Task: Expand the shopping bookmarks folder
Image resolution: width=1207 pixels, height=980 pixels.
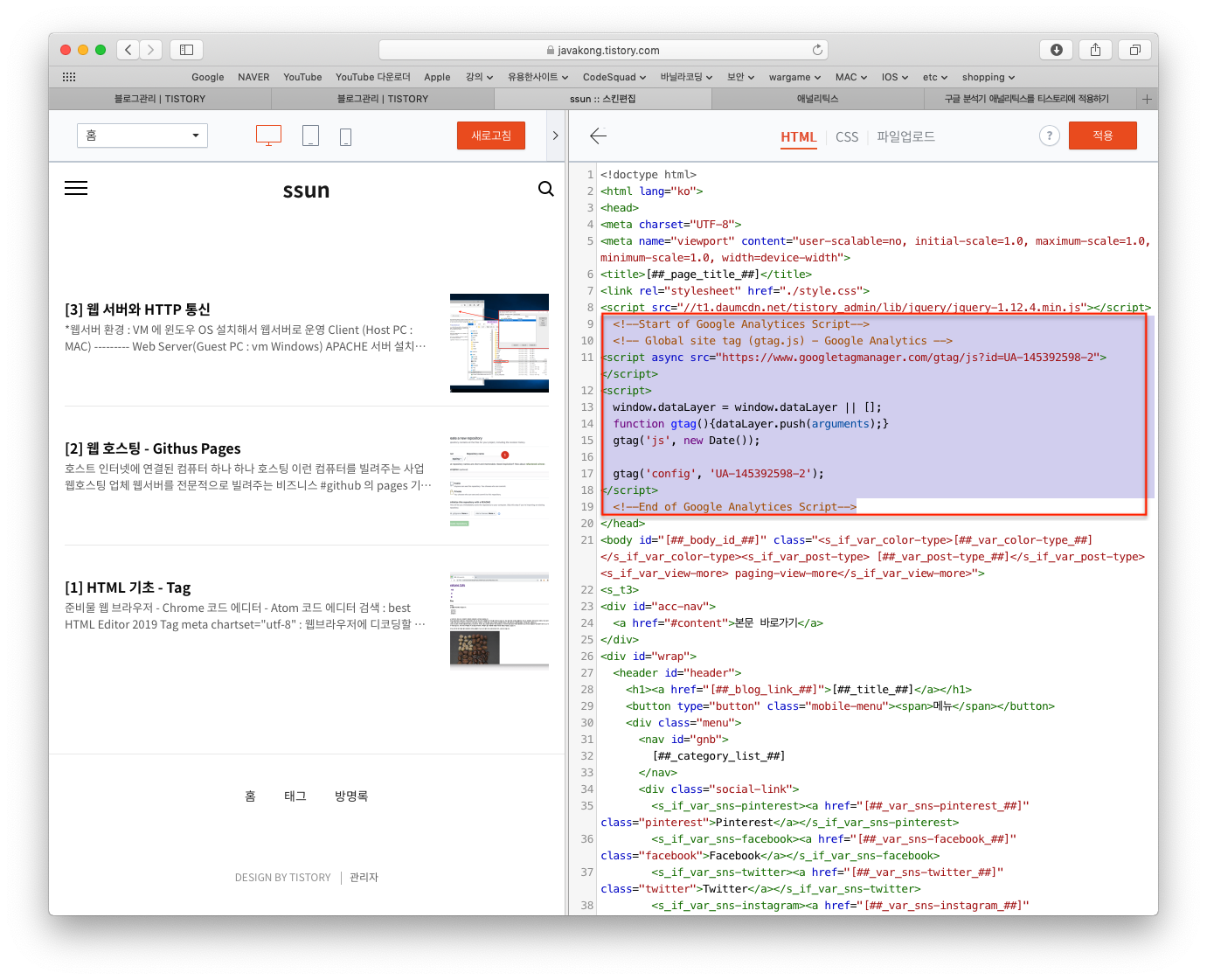Action: 988,77
